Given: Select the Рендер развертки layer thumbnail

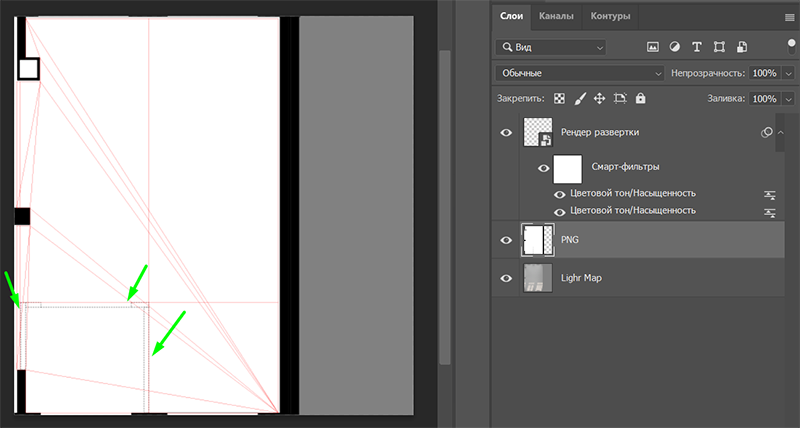Looking at the screenshot, I should [538, 133].
